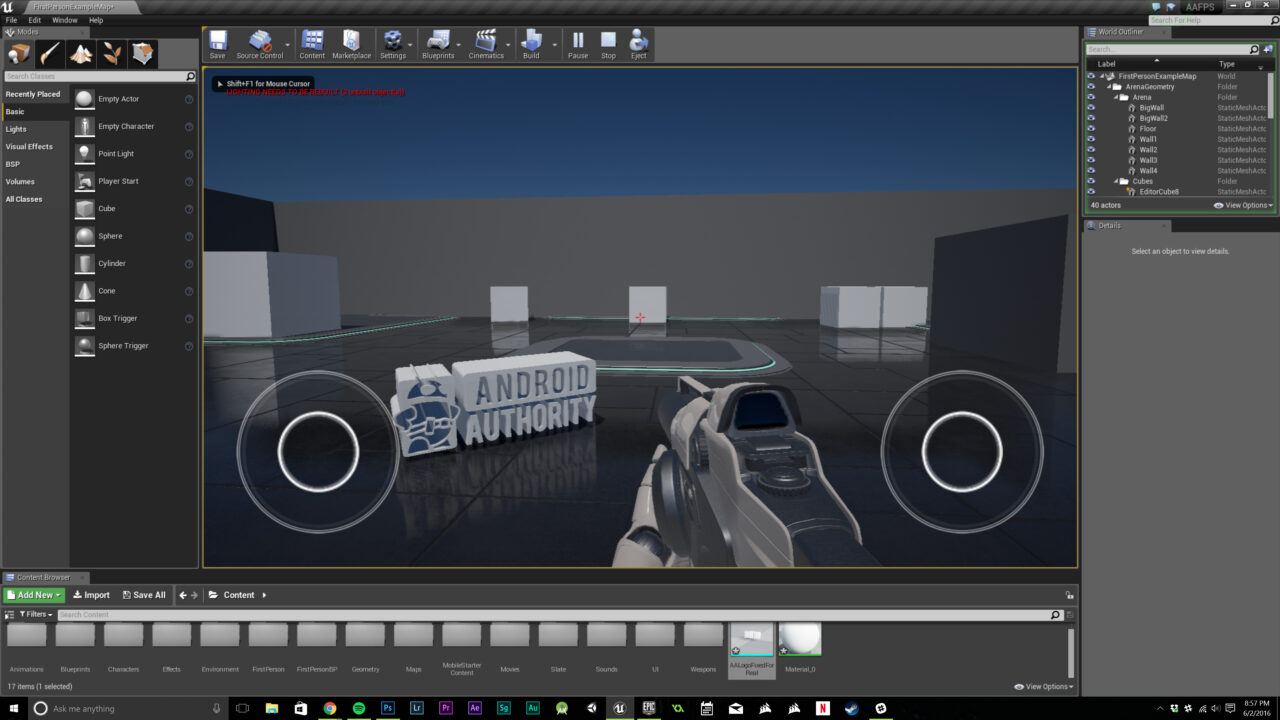Eject from the possessed player
The width and height of the screenshot is (1280, 720).
pyautogui.click(x=639, y=42)
